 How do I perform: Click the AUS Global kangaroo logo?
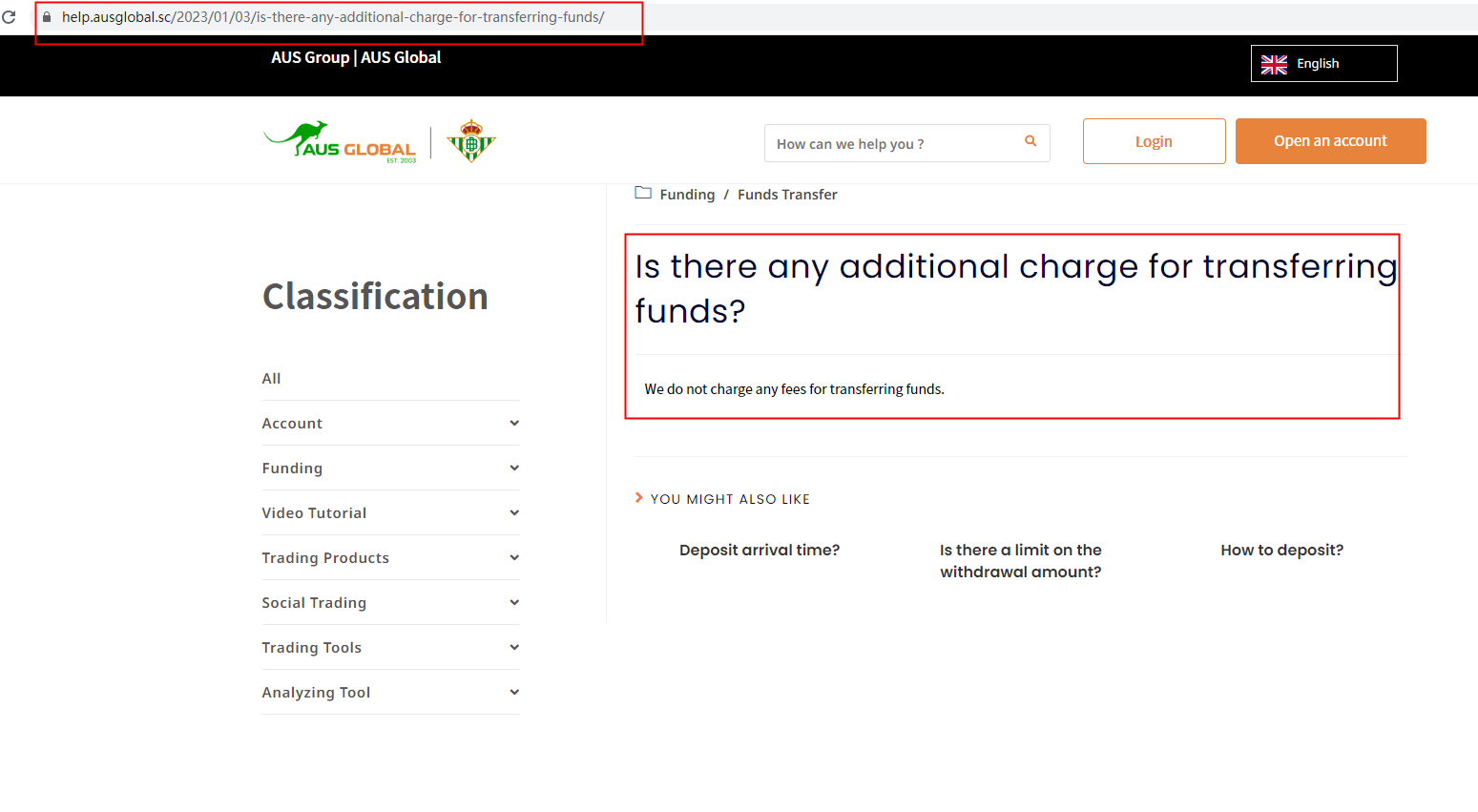[x=340, y=142]
